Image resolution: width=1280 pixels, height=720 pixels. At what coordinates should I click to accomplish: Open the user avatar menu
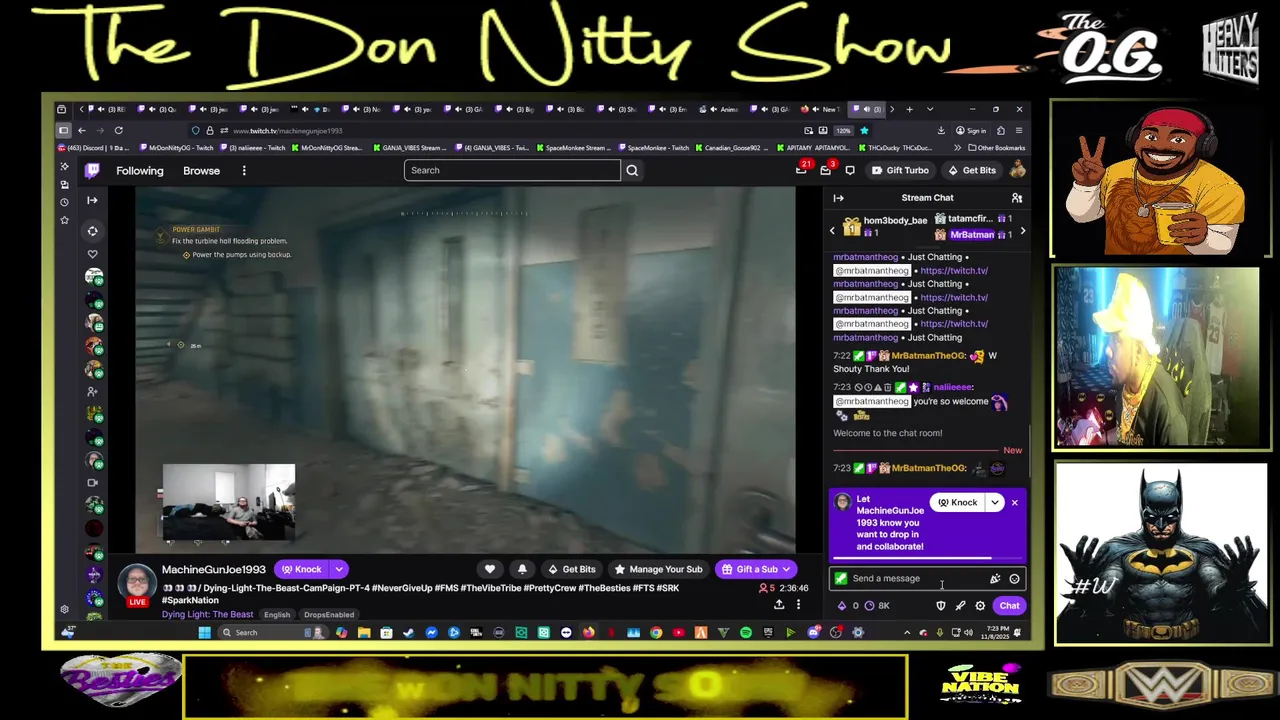coord(1016,170)
